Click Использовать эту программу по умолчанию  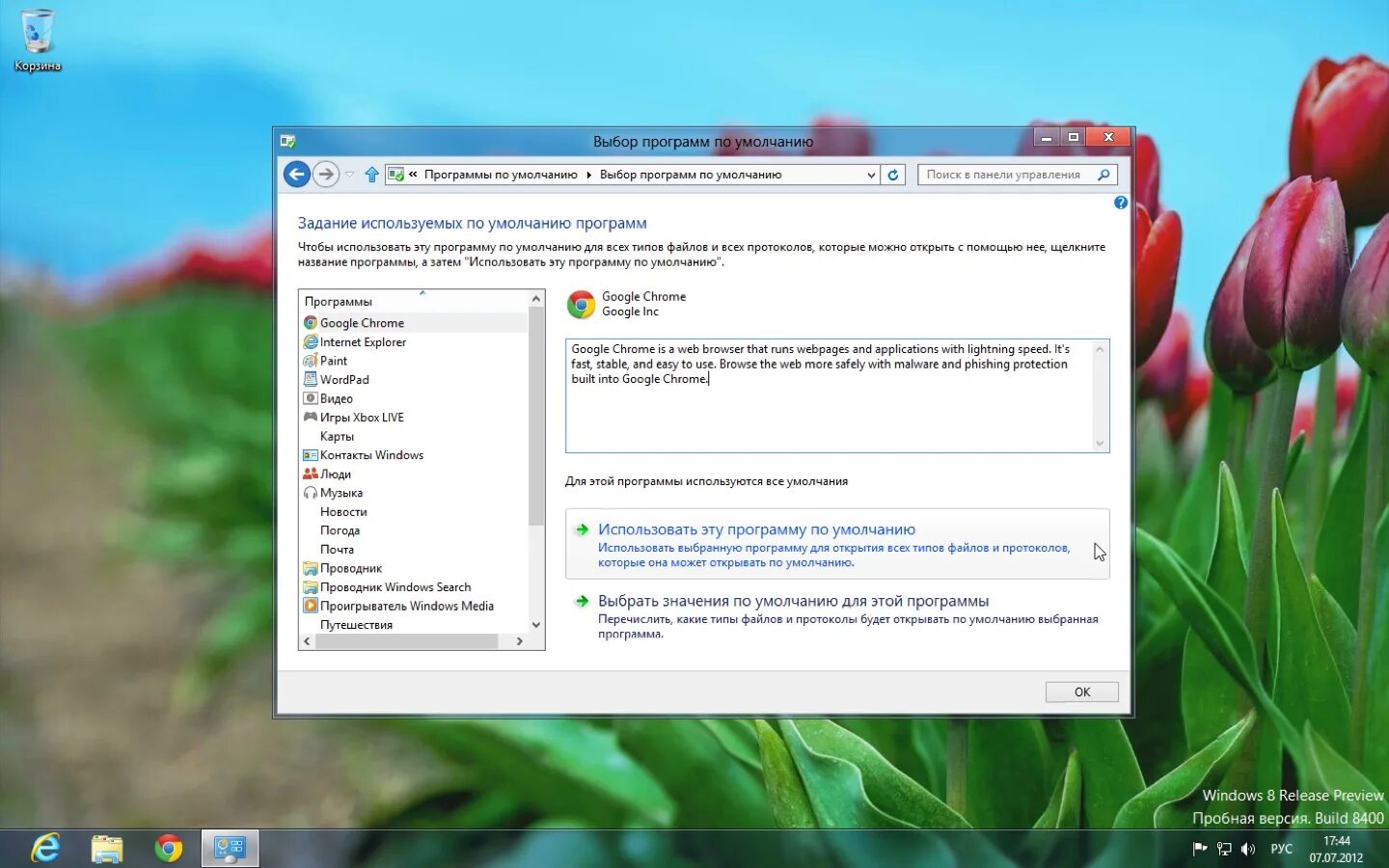(x=756, y=529)
